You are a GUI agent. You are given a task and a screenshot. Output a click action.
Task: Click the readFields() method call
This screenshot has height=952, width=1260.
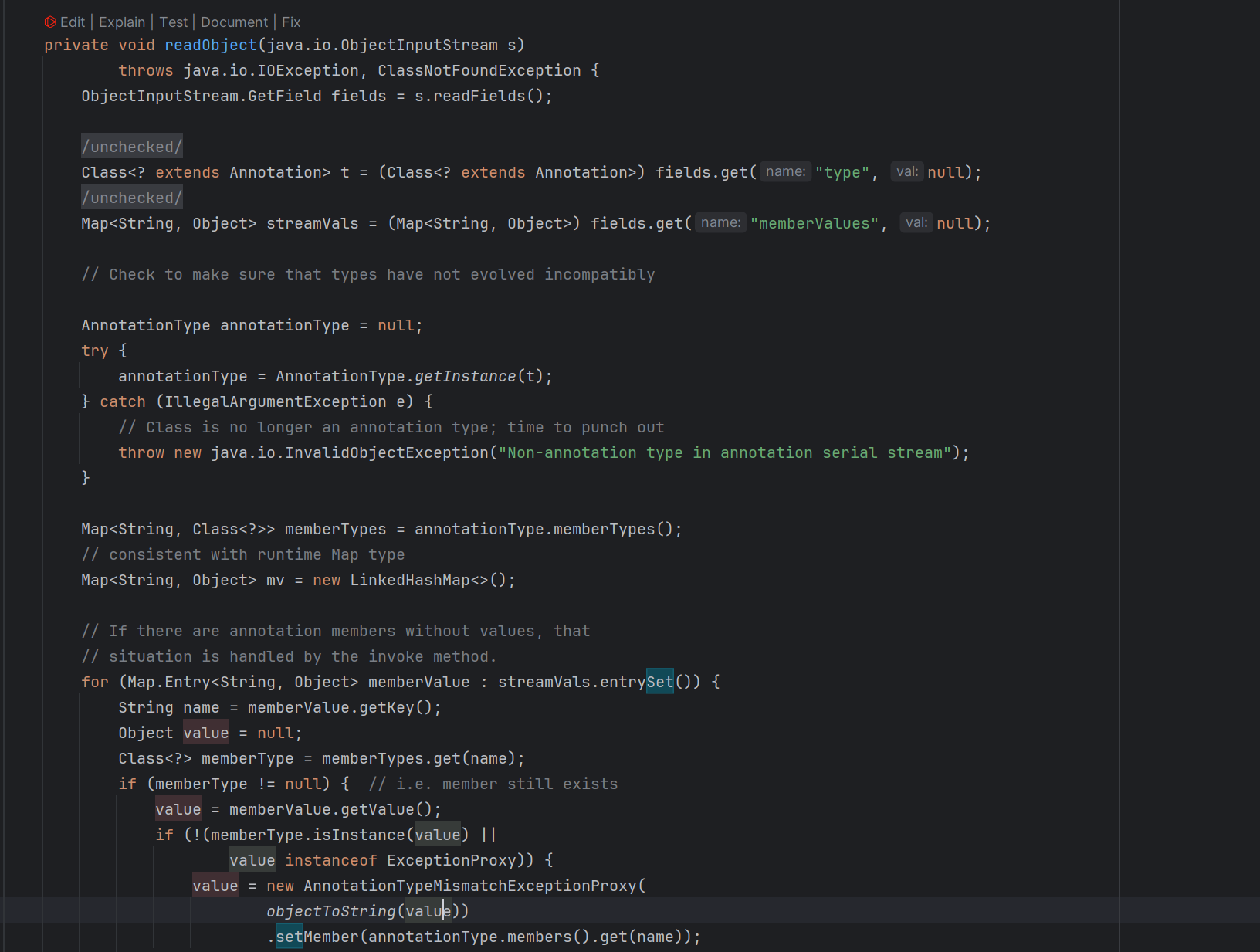479,96
